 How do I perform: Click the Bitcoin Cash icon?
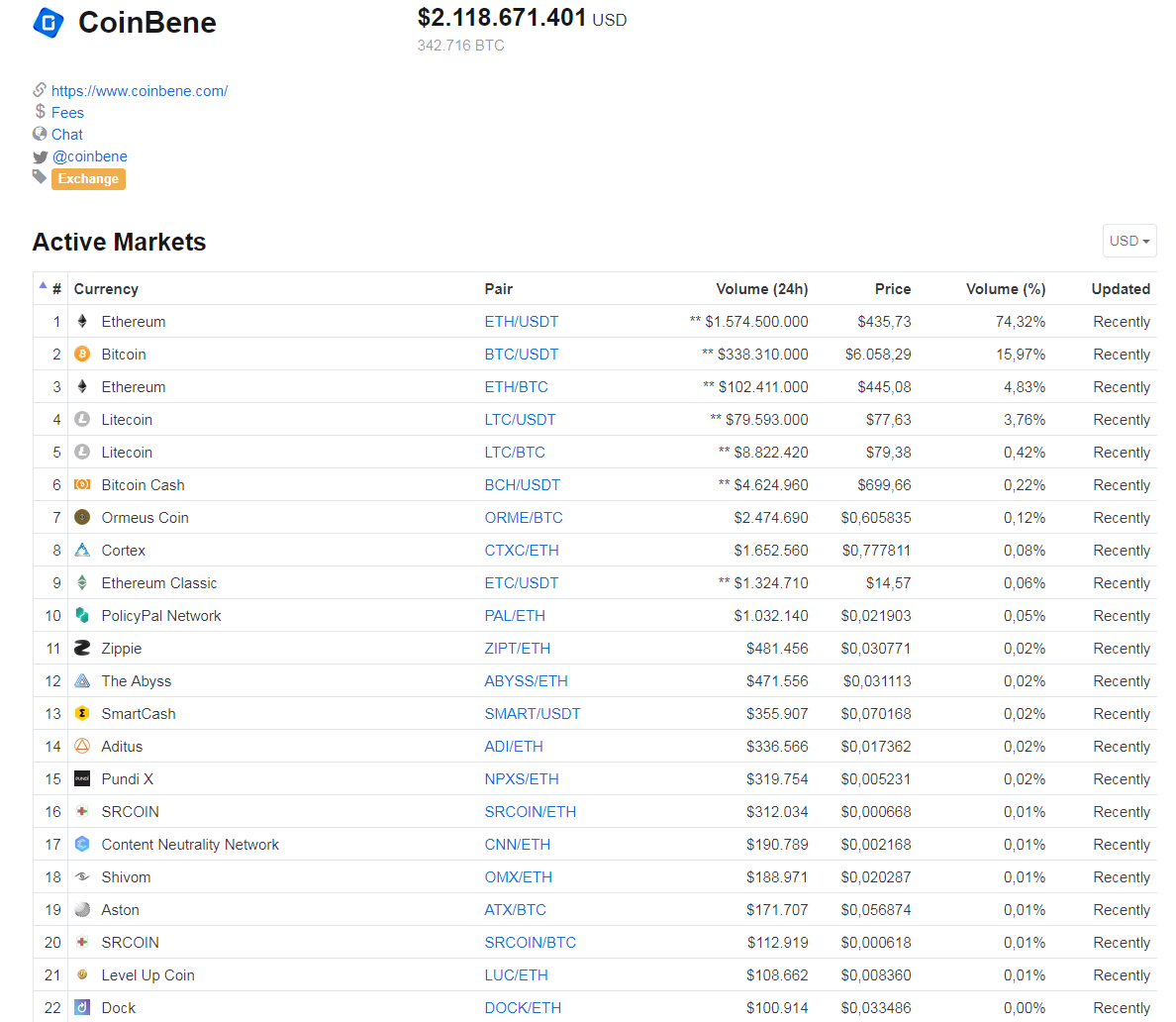point(82,484)
